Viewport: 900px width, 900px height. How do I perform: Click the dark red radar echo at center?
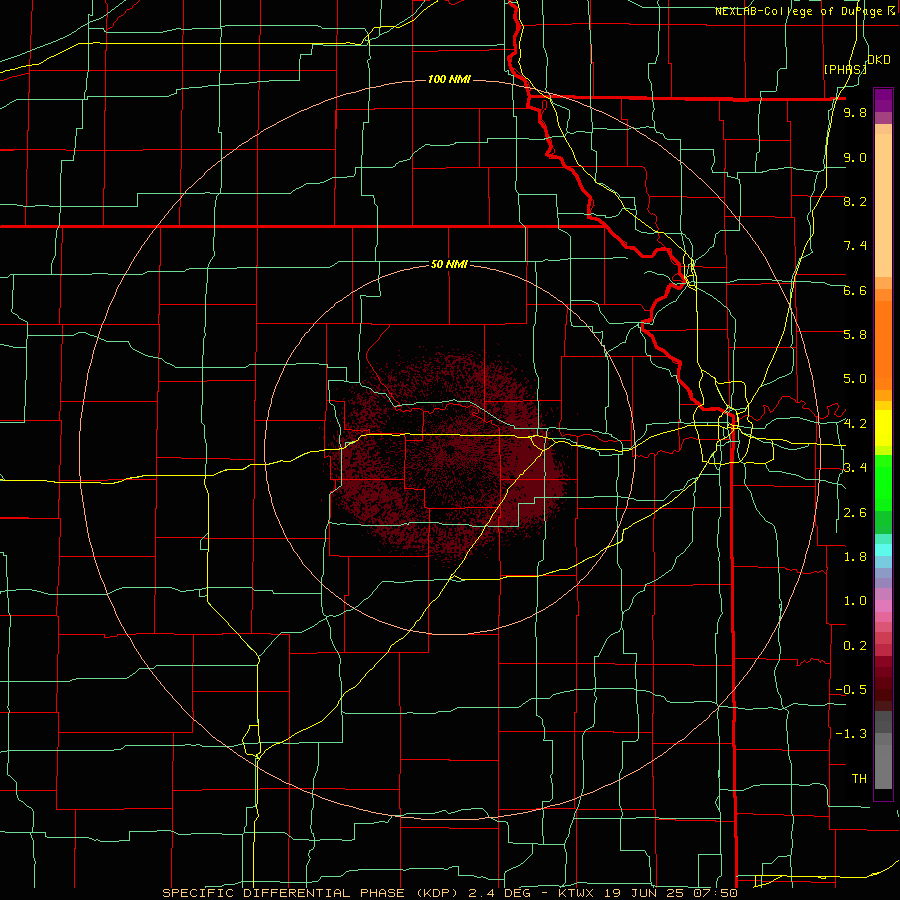pyautogui.click(x=449, y=451)
